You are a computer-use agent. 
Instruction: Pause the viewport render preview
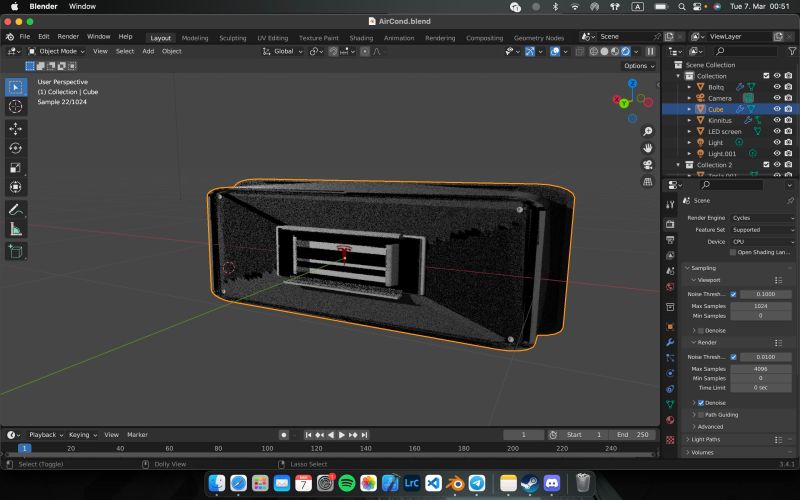pyautogui.click(x=650, y=52)
